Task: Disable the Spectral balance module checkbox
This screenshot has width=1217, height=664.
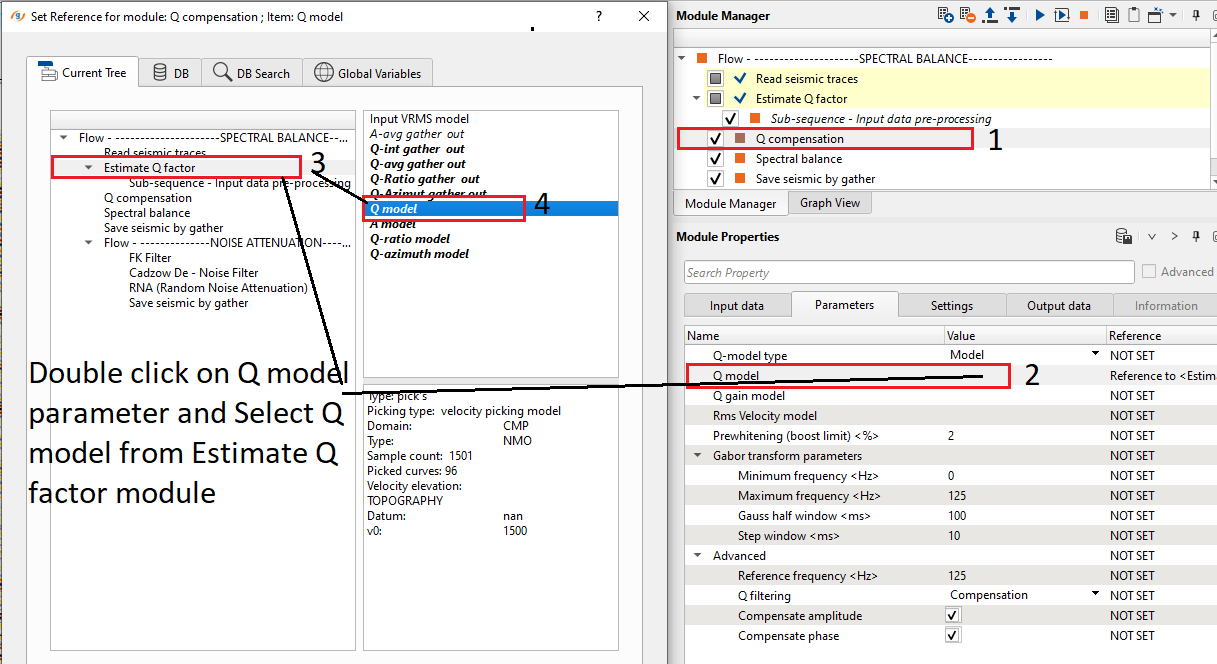Action: (715, 159)
